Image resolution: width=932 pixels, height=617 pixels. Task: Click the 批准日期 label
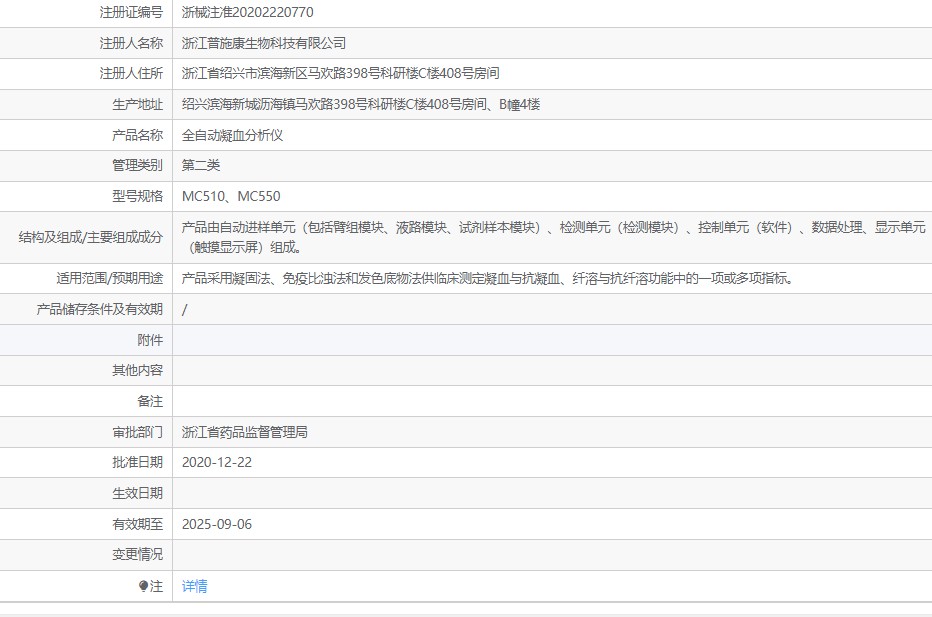137,462
